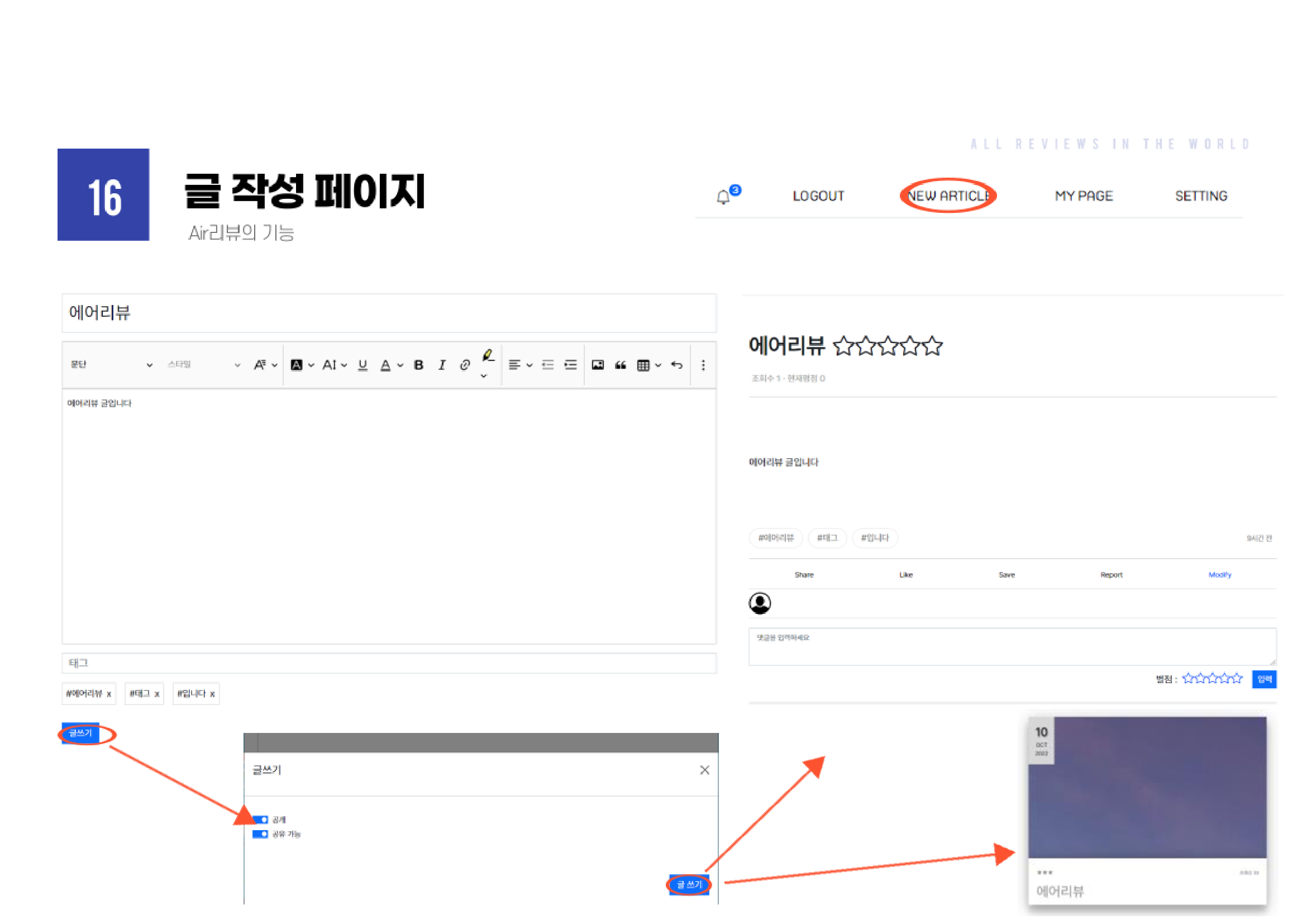
Task: Click the #에어리뷰 tag chip in the article view
Action: click(x=775, y=538)
